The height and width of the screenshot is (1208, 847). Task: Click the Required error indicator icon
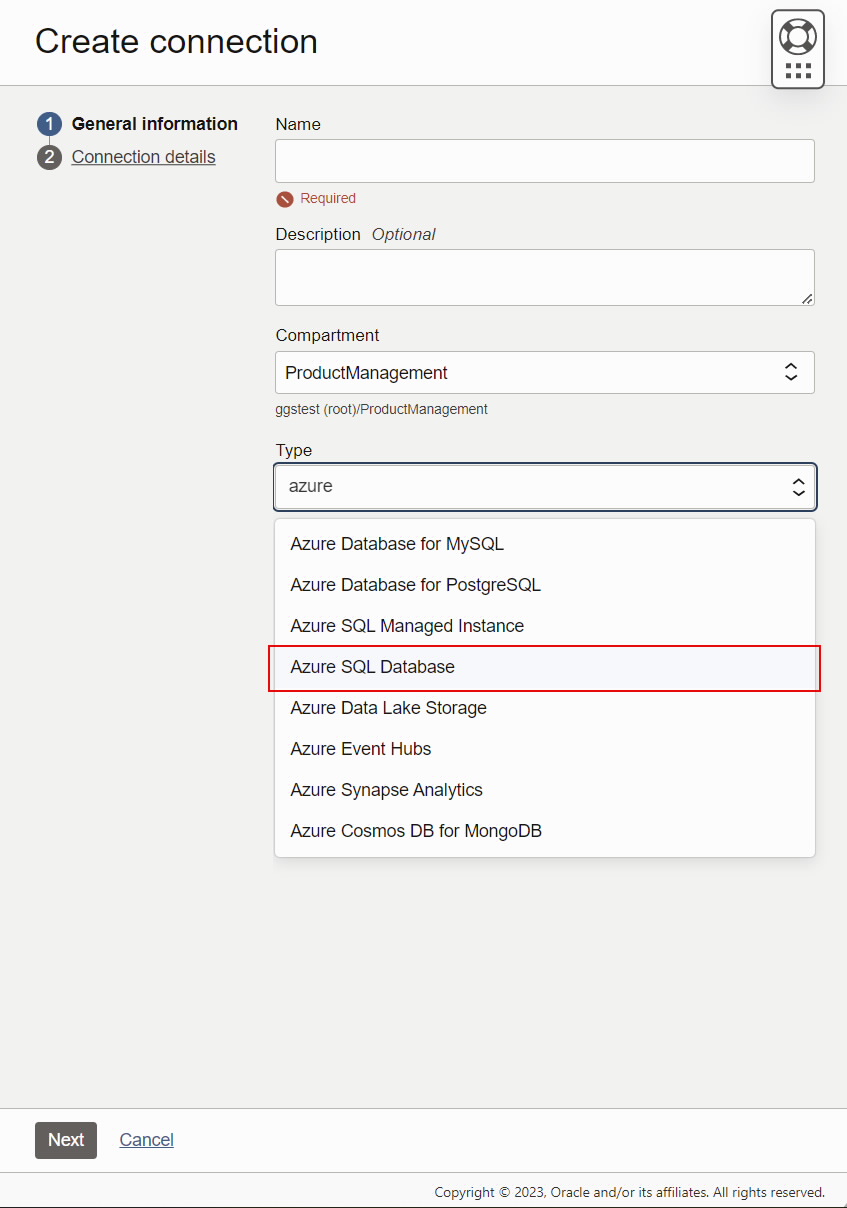tap(283, 198)
